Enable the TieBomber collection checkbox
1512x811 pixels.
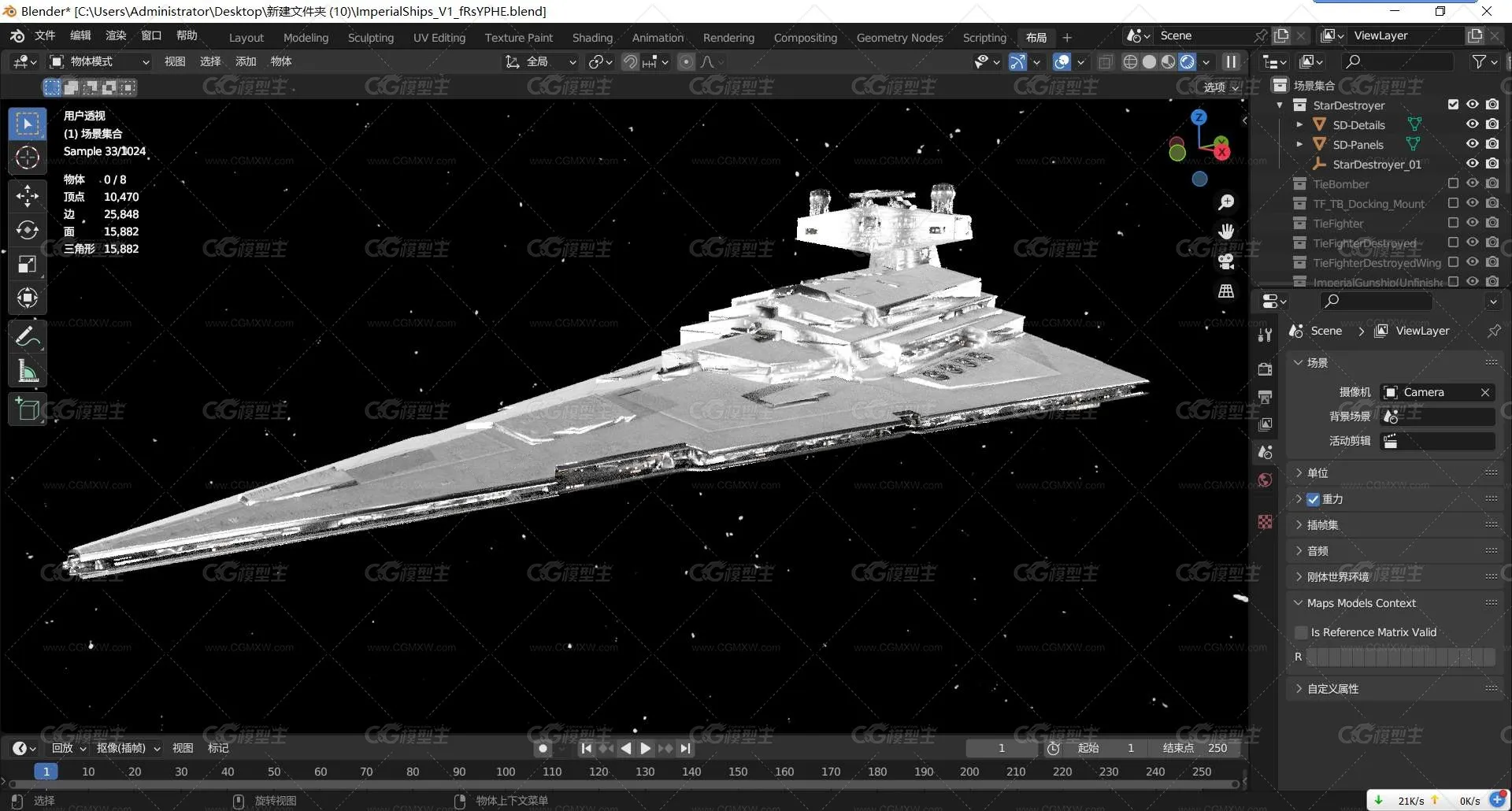coord(1453,183)
